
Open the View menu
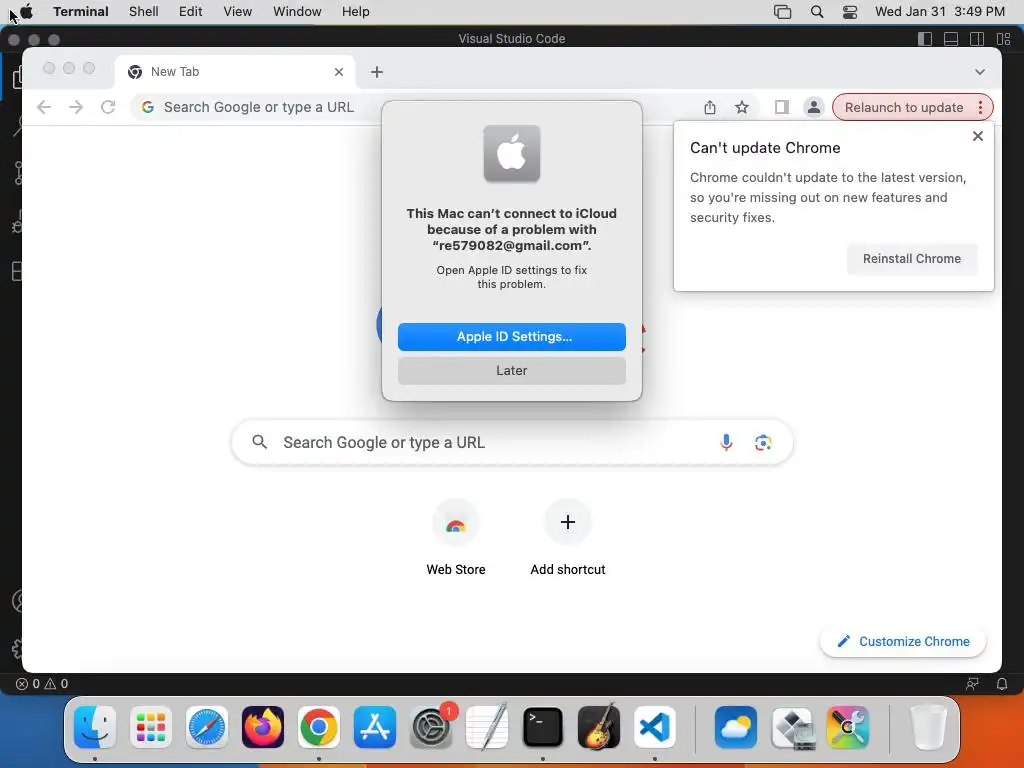point(238,12)
